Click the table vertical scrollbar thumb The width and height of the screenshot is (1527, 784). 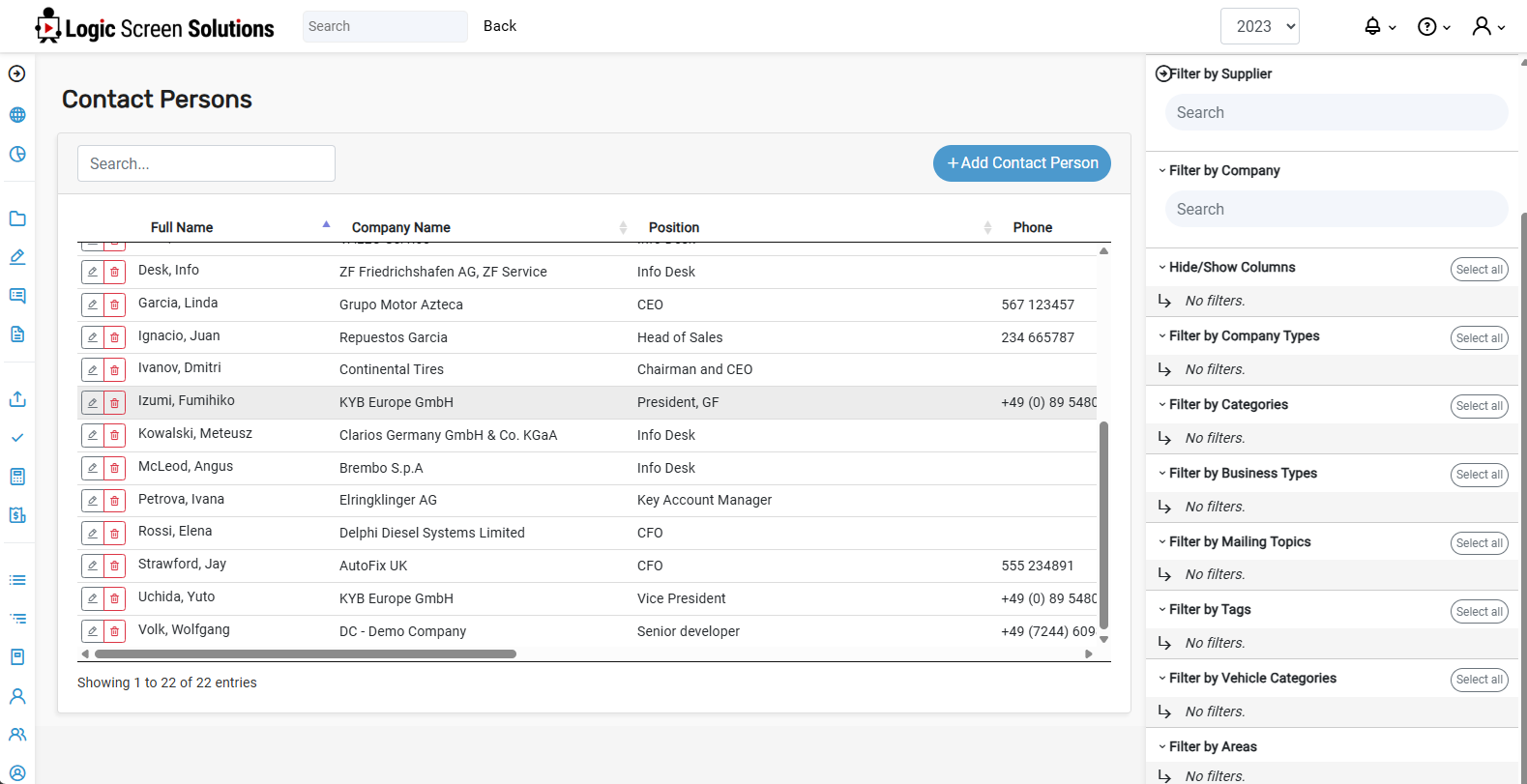click(1103, 525)
